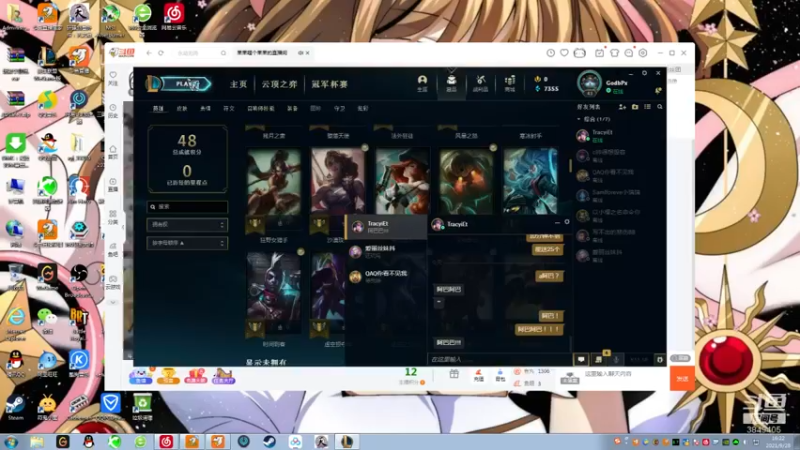Click the heart favorites icon in streaming app toolbar

coord(564,53)
